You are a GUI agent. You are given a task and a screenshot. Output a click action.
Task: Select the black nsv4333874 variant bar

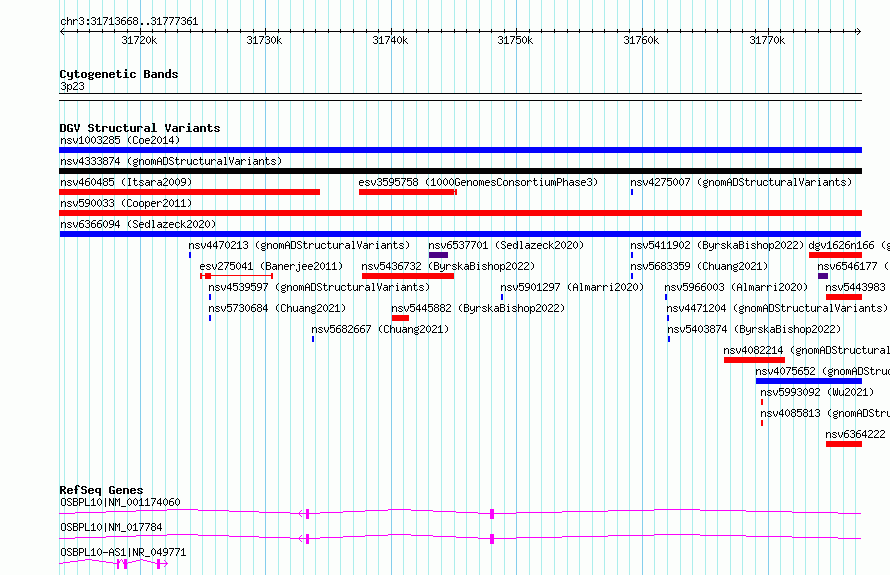(x=460, y=171)
